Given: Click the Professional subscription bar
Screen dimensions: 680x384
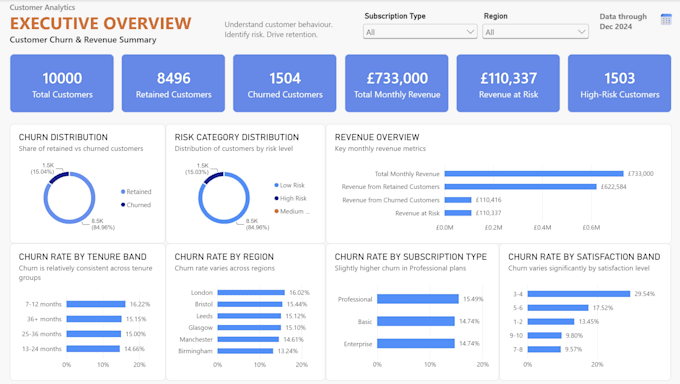Looking at the screenshot, I should (x=418, y=299).
